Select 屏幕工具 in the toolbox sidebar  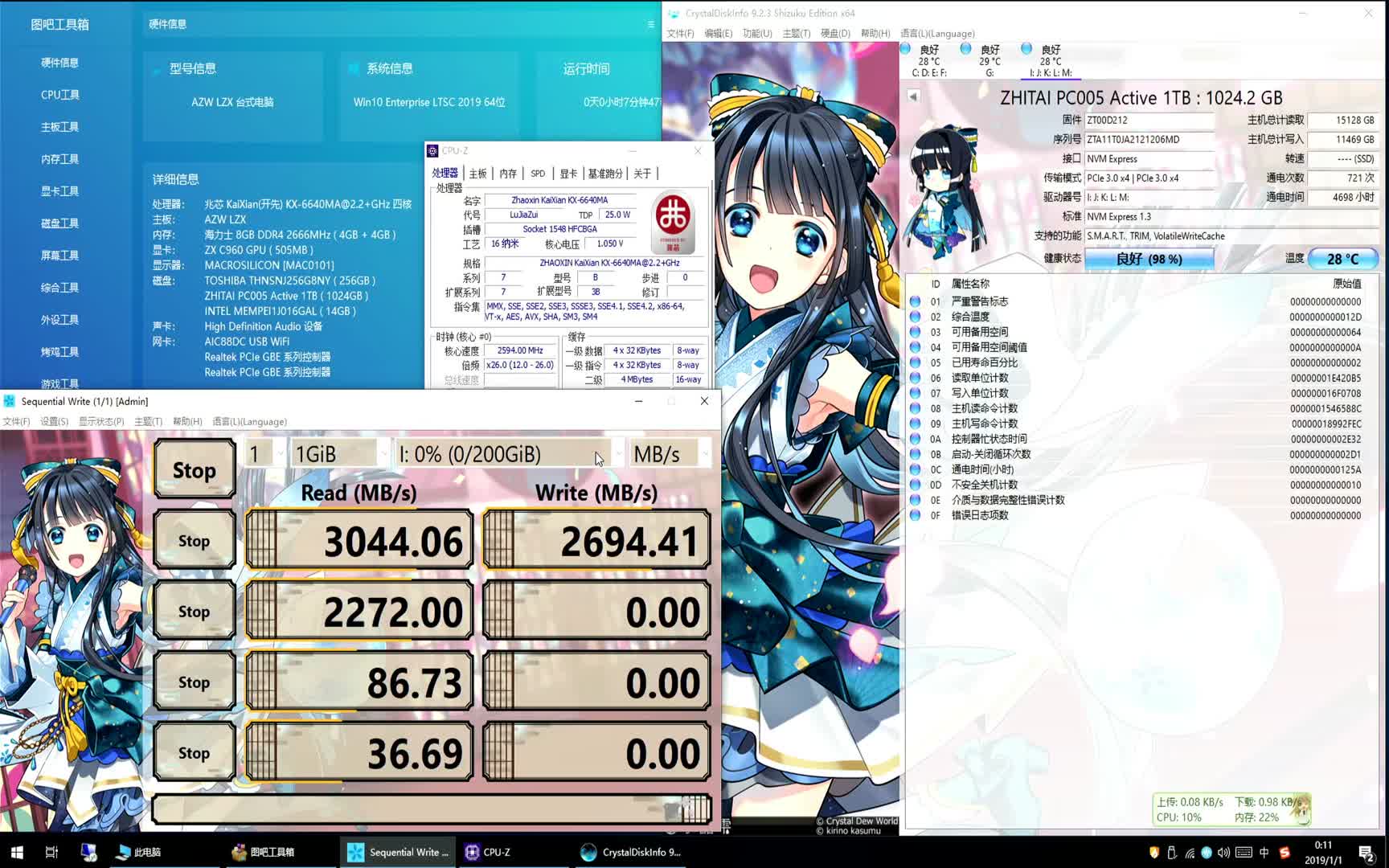[x=60, y=256]
